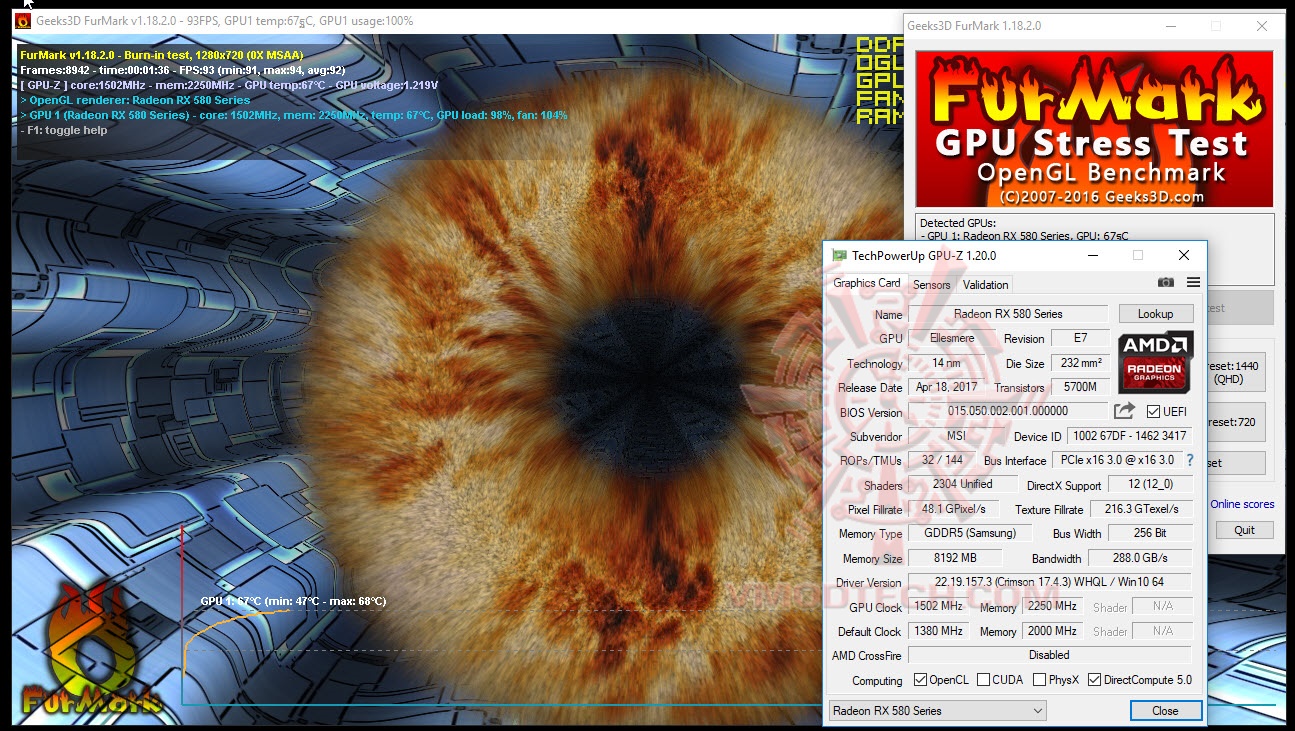Image resolution: width=1295 pixels, height=731 pixels.
Task: Switch to the Sensors tab
Action: (x=932, y=285)
